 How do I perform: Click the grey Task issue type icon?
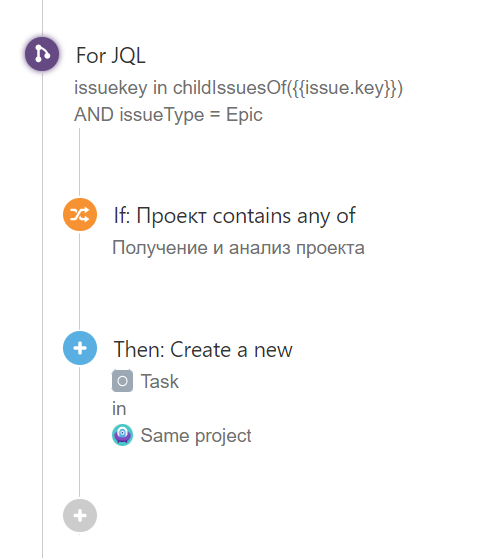coord(122,381)
